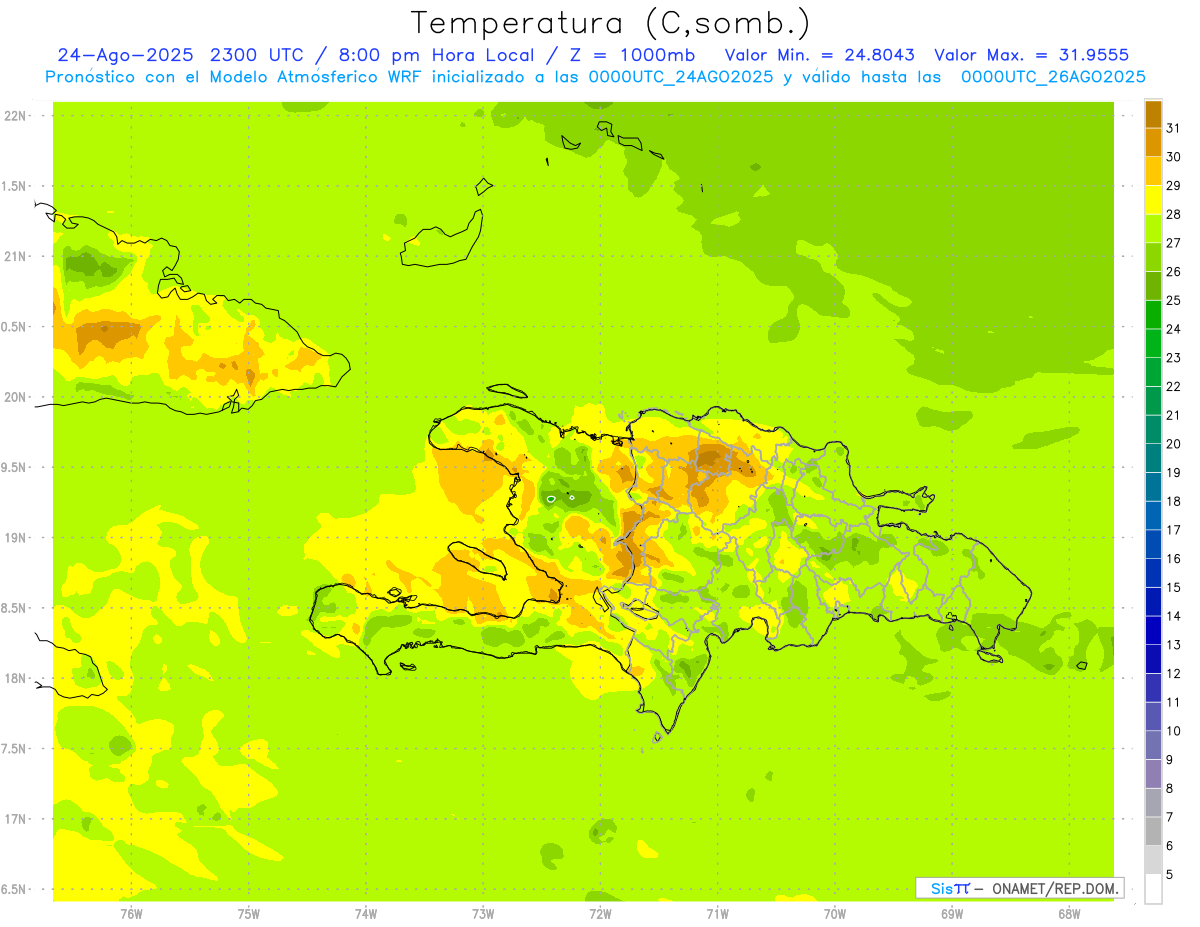Viewport: 1200px width, 927px height.
Task: Click the '72W' longitude label
Action: [600, 913]
